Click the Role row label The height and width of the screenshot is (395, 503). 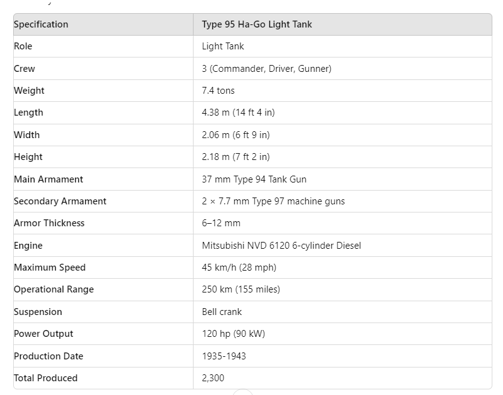pos(23,46)
